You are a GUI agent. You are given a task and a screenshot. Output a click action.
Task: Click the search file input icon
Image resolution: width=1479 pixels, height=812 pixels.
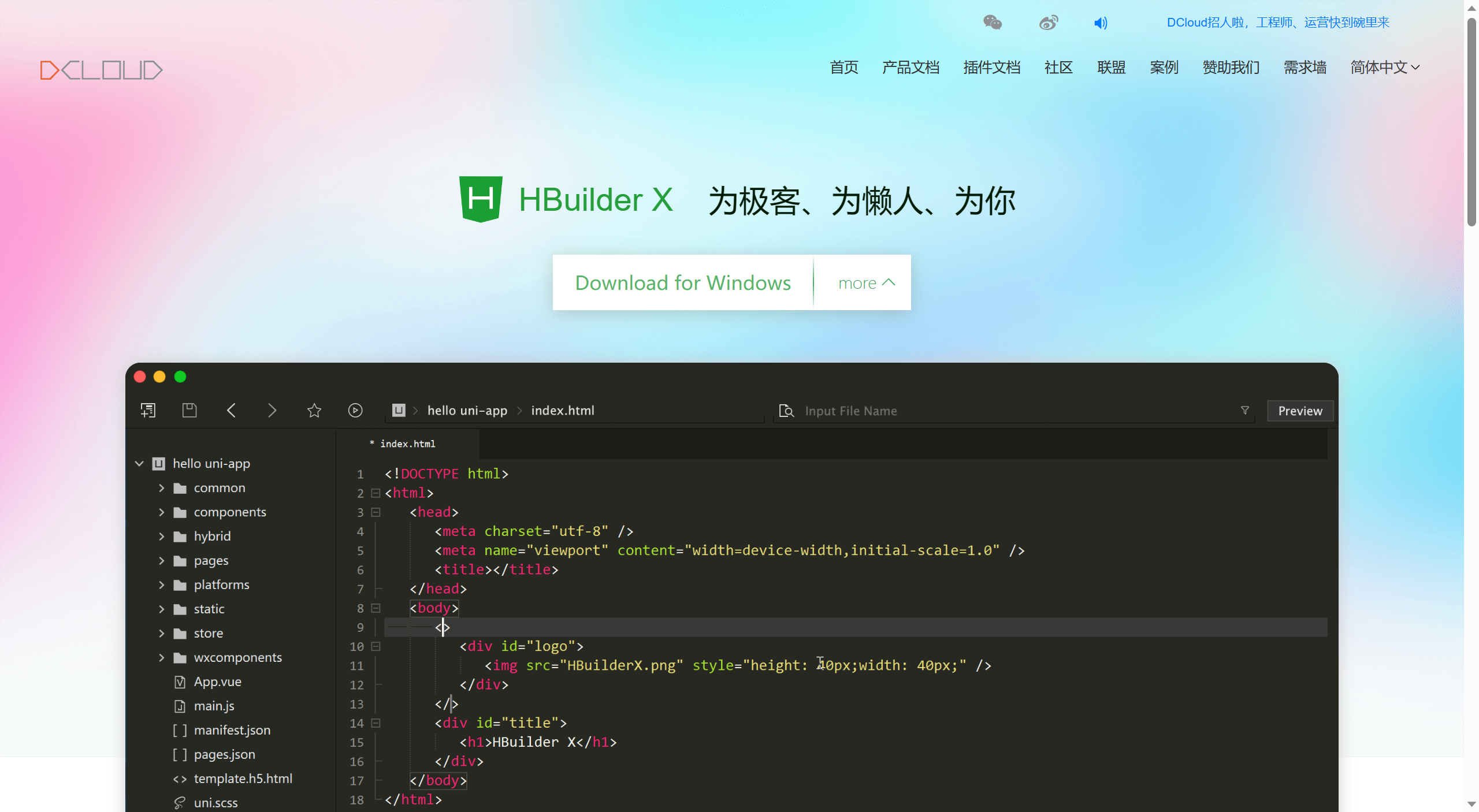pyautogui.click(x=786, y=411)
